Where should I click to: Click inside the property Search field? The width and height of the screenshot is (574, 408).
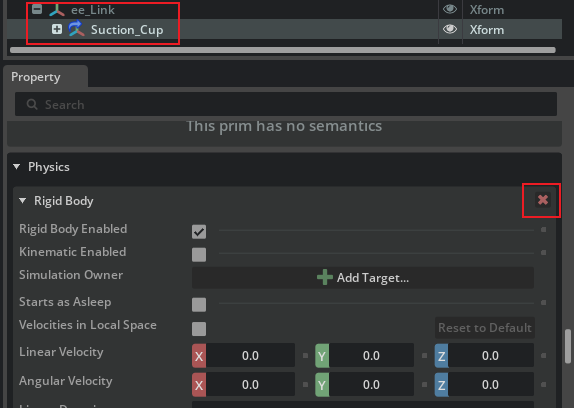(x=286, y=104)
